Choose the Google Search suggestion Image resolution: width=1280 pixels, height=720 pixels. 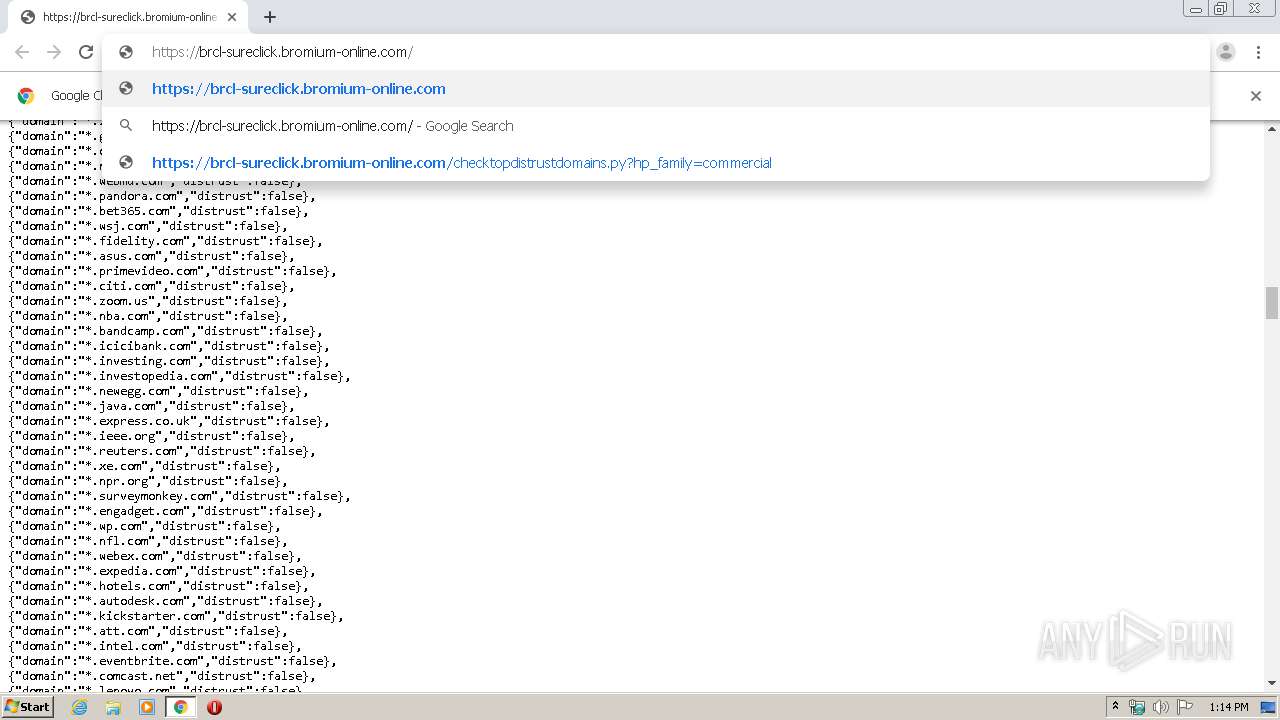655,126
